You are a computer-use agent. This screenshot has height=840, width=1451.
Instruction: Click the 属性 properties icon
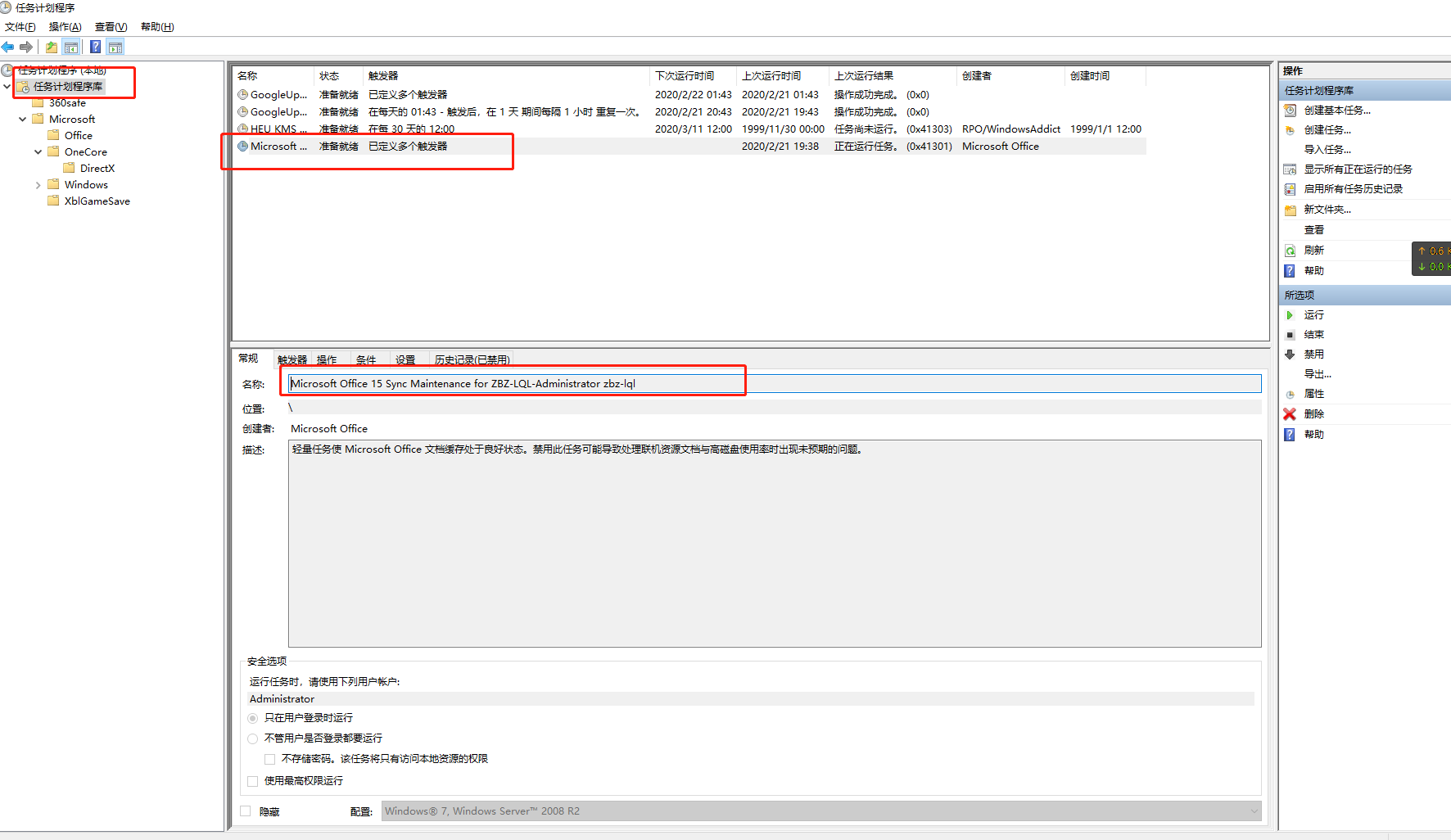(x=1290, y=394)
